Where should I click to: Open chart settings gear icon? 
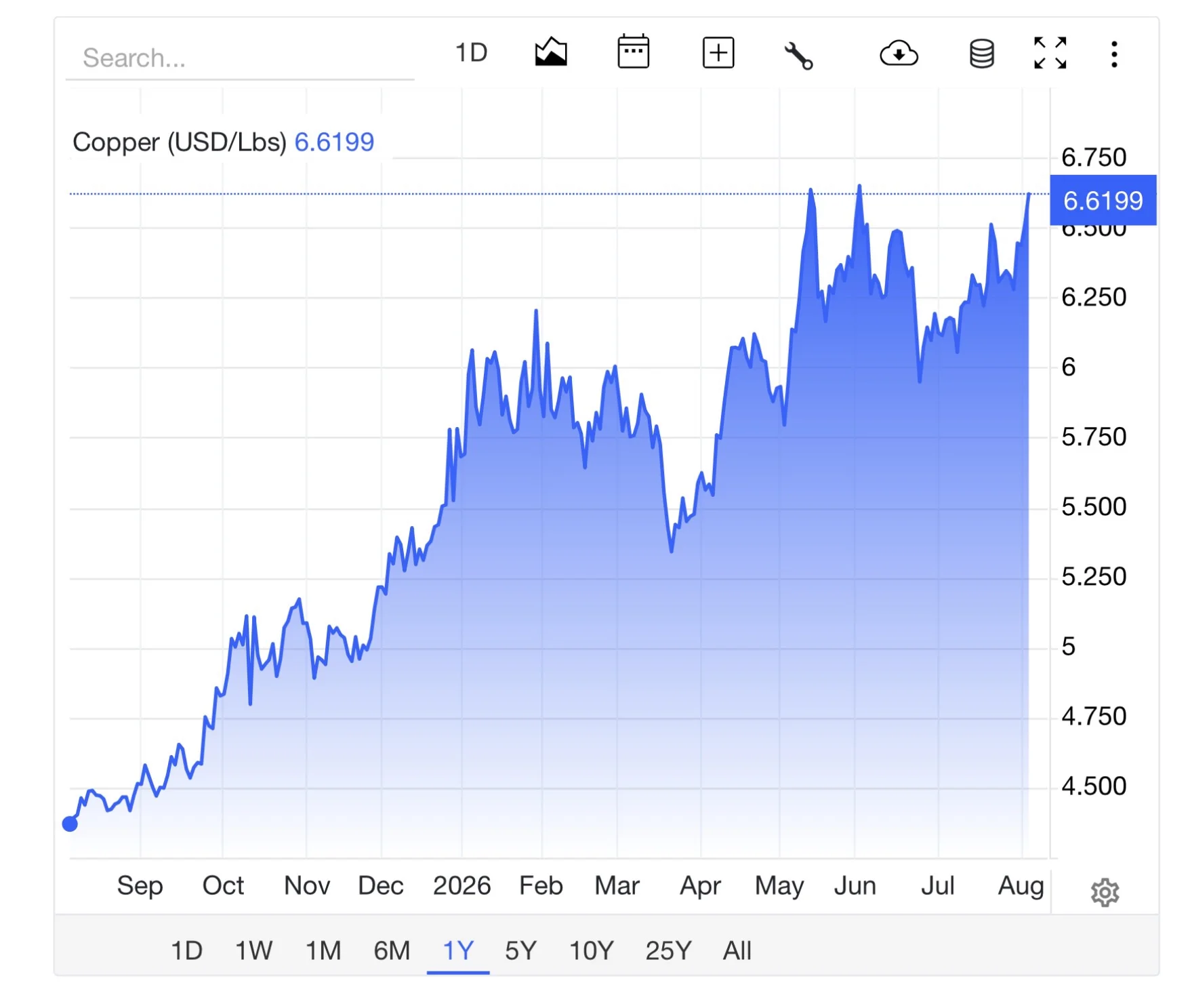1105,892
